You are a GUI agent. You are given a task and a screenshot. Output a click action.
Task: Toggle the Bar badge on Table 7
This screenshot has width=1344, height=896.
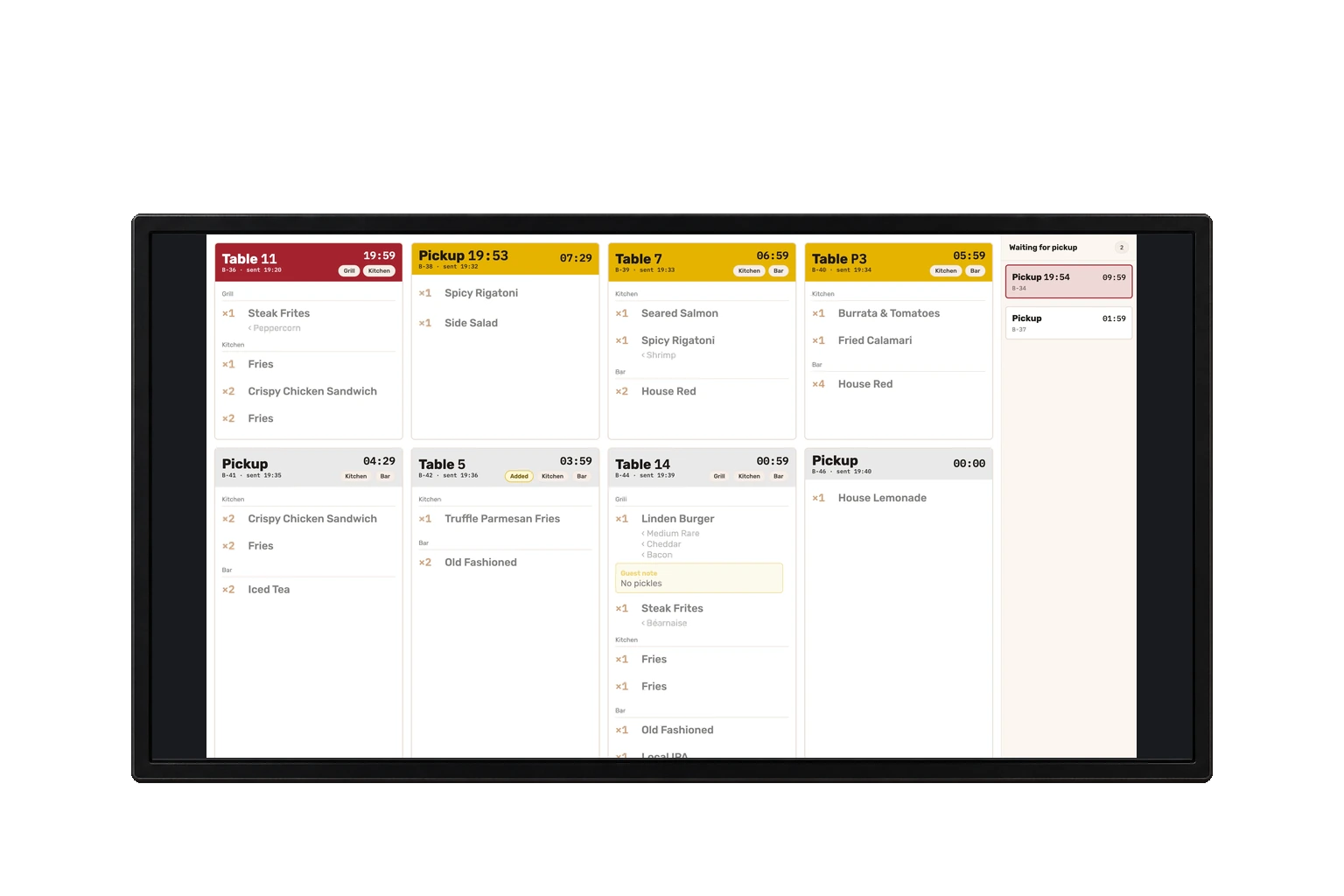[x=779, y=271]
